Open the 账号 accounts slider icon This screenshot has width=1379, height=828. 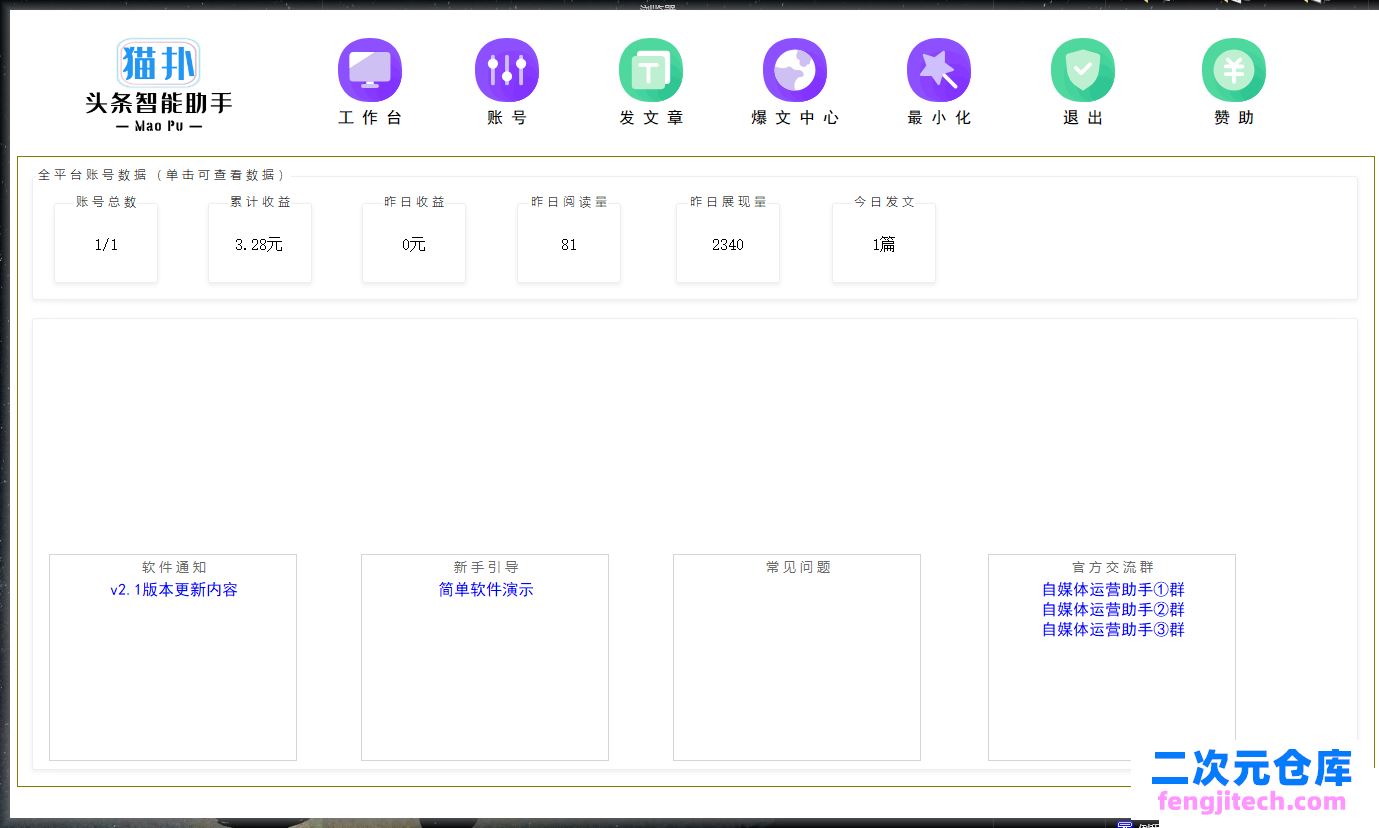coord(507,70)
